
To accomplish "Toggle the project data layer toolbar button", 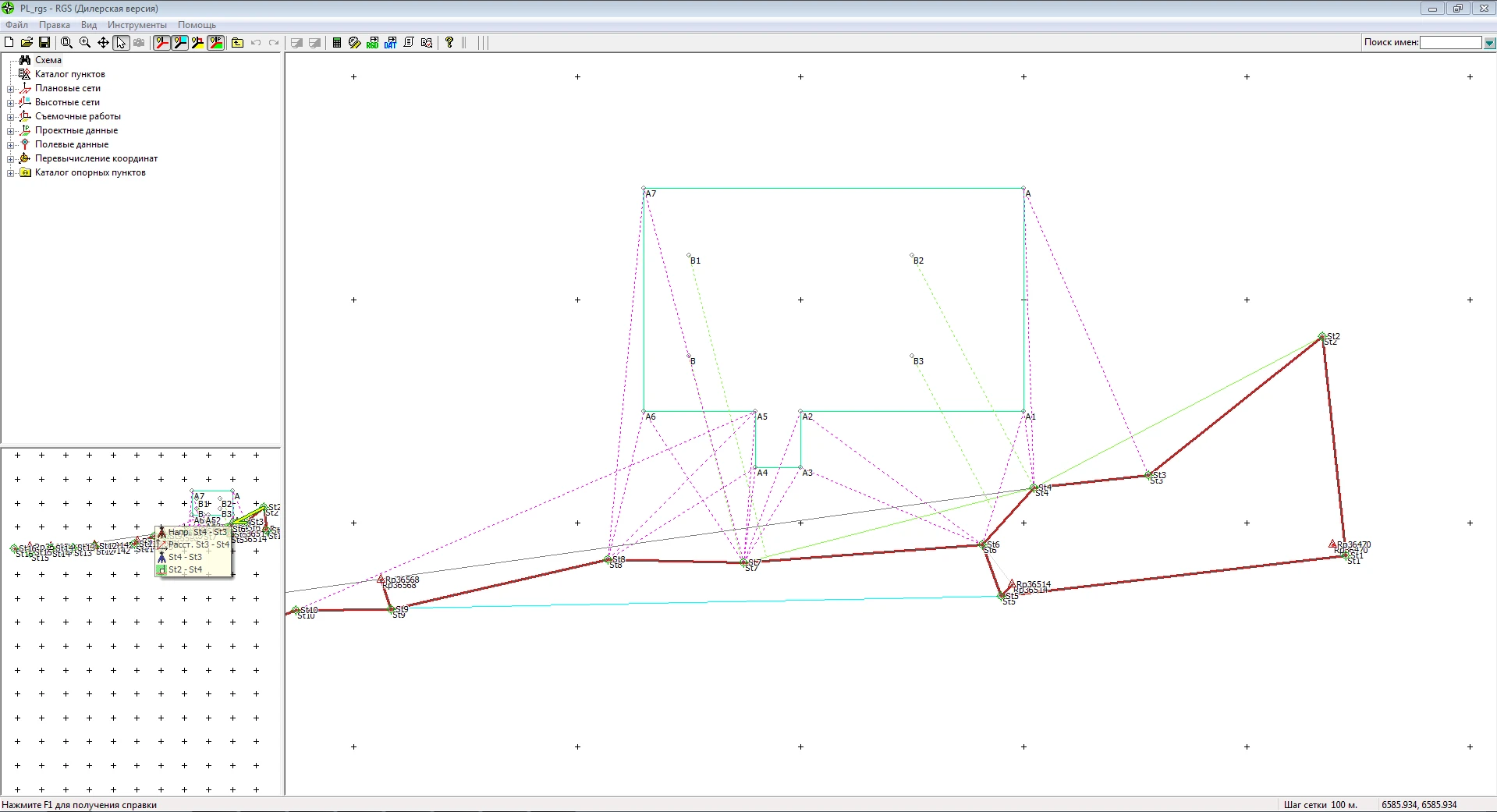I will (216, 43).
